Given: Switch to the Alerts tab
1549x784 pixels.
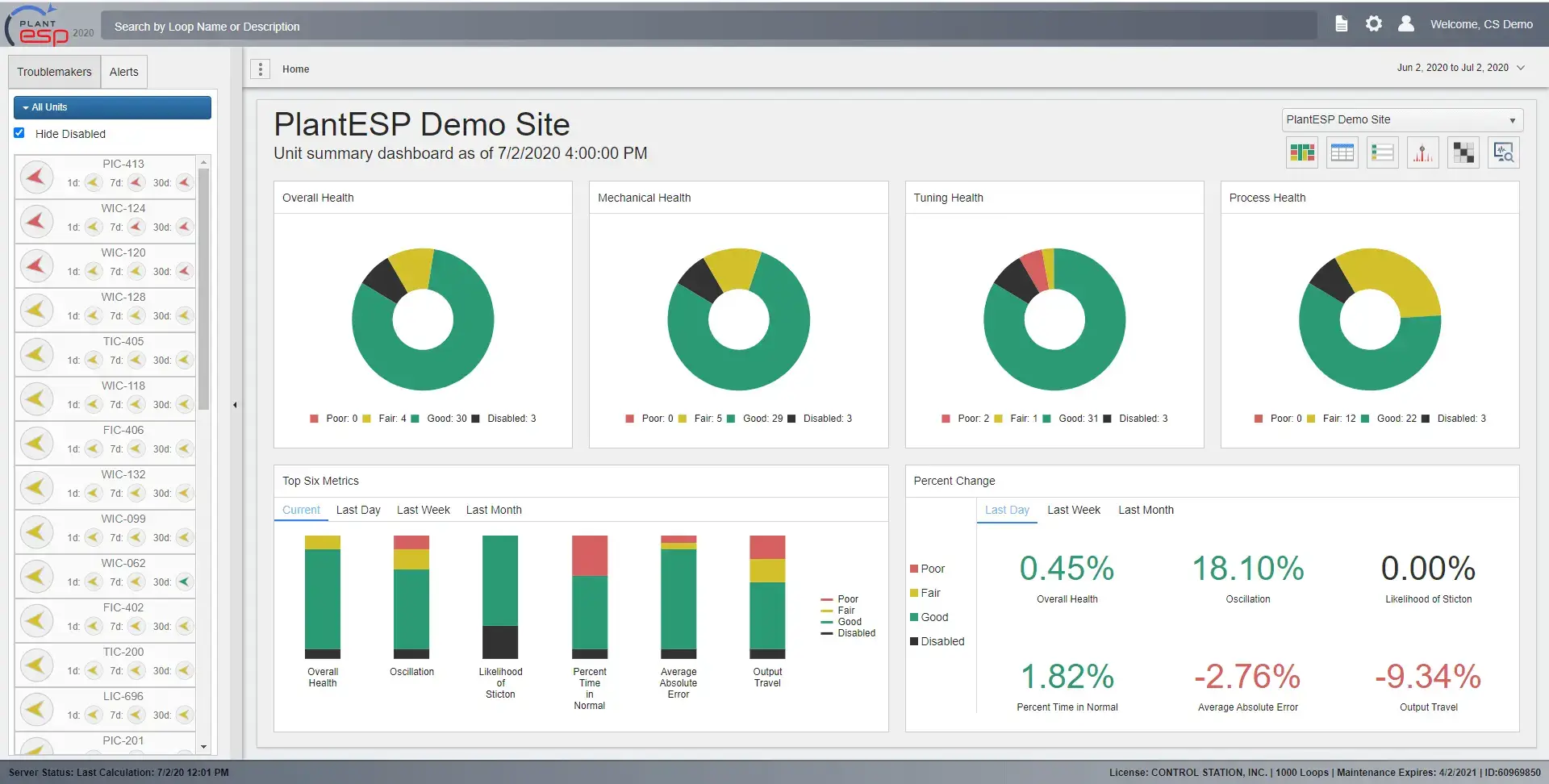Looking at the screenshot, I should 123,72.
